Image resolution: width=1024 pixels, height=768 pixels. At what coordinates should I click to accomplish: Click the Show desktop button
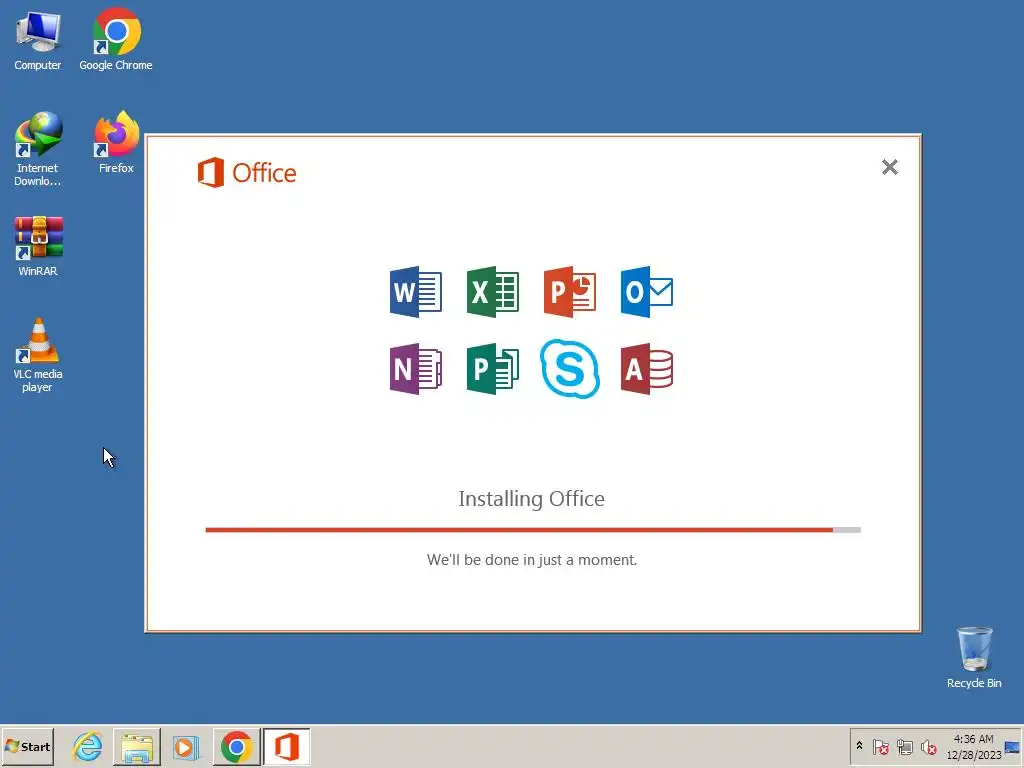tap(1013, 746)
